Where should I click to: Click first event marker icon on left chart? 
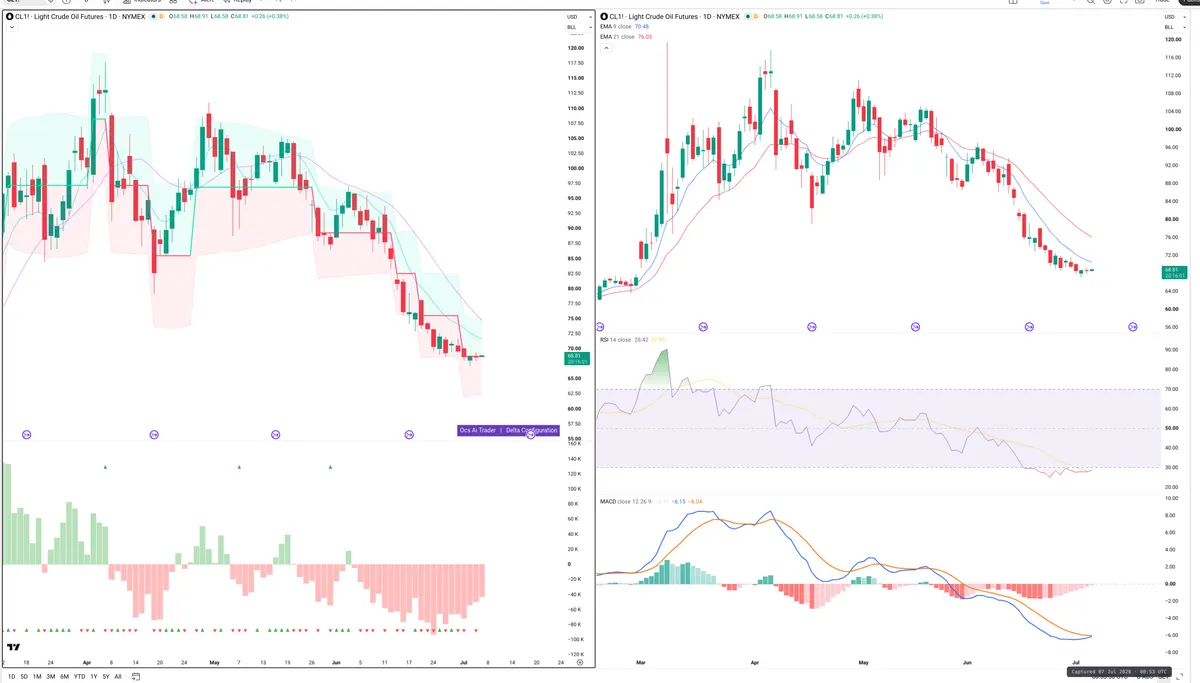[27, 434]
